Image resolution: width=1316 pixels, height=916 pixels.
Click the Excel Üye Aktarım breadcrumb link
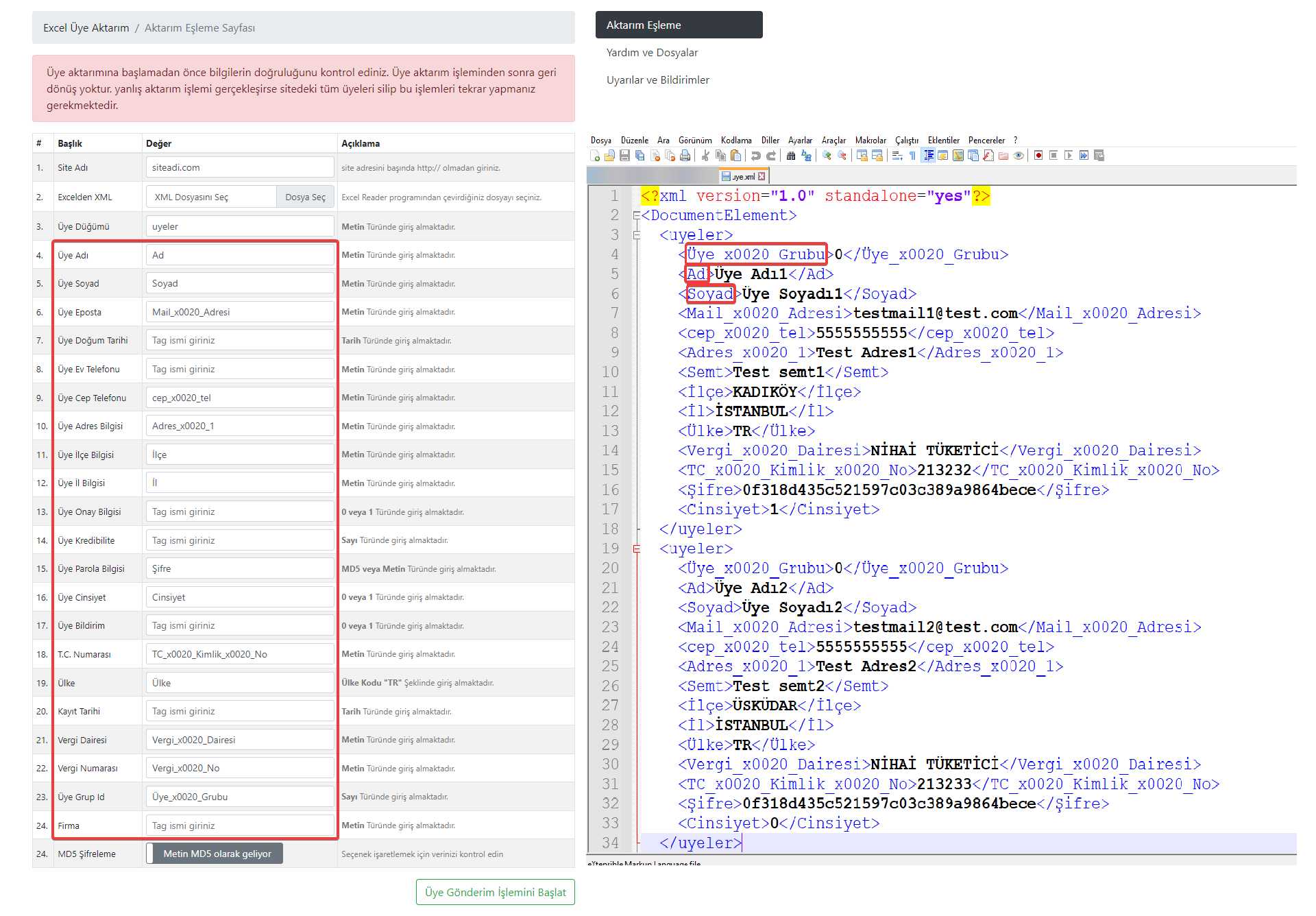coord(86,27)
